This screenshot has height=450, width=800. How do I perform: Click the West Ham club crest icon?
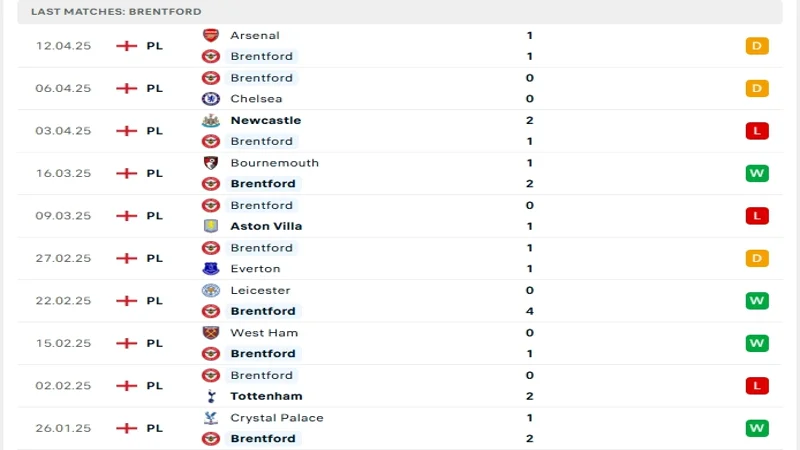[x=211, y=333]
